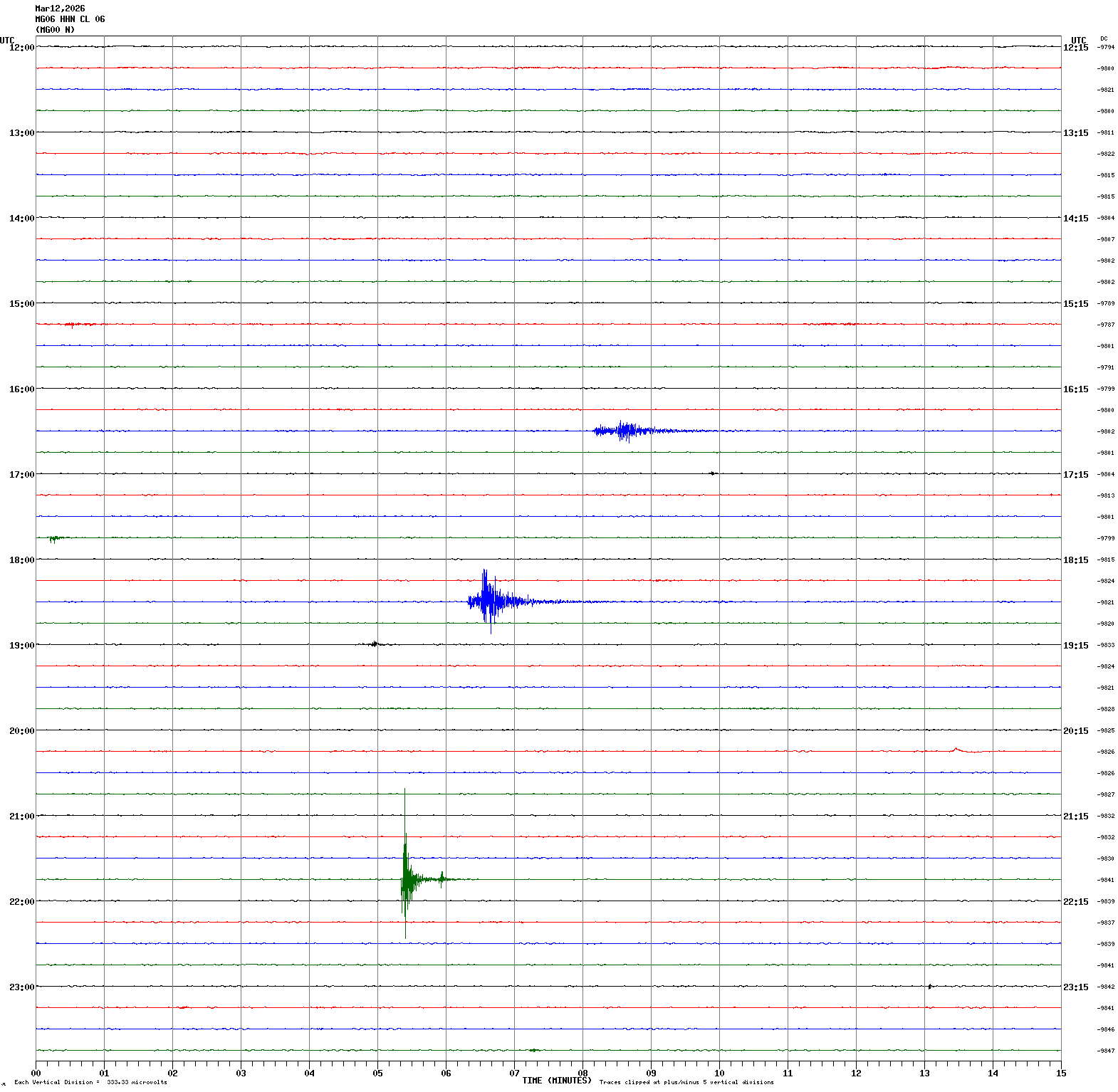
Task: Click the Mar12,2026 date header
Action: click(60, 9)
